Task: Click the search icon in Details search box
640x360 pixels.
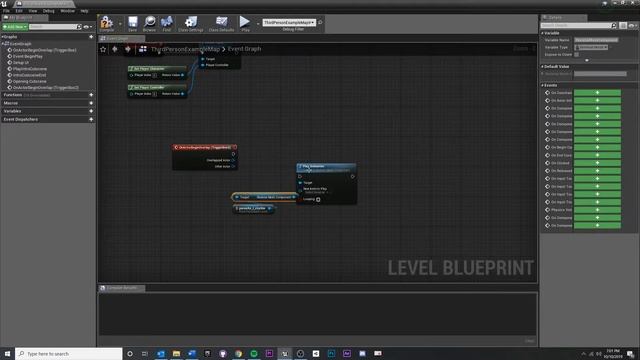Action: pos(614,25)
